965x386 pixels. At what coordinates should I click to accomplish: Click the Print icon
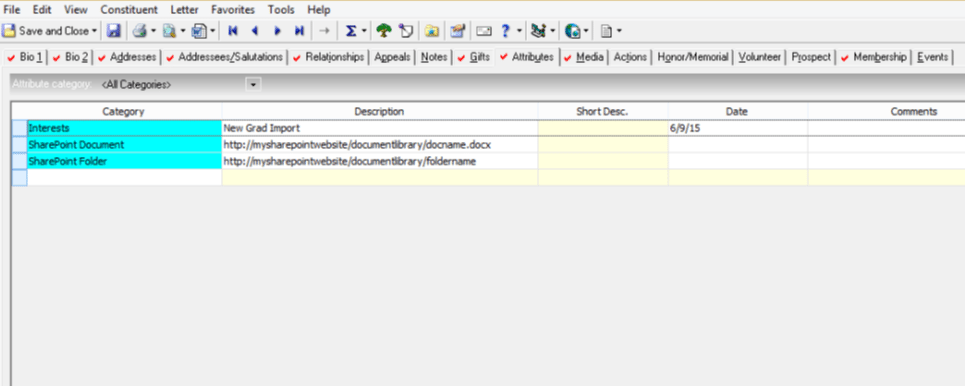click(x=140, y=31)
